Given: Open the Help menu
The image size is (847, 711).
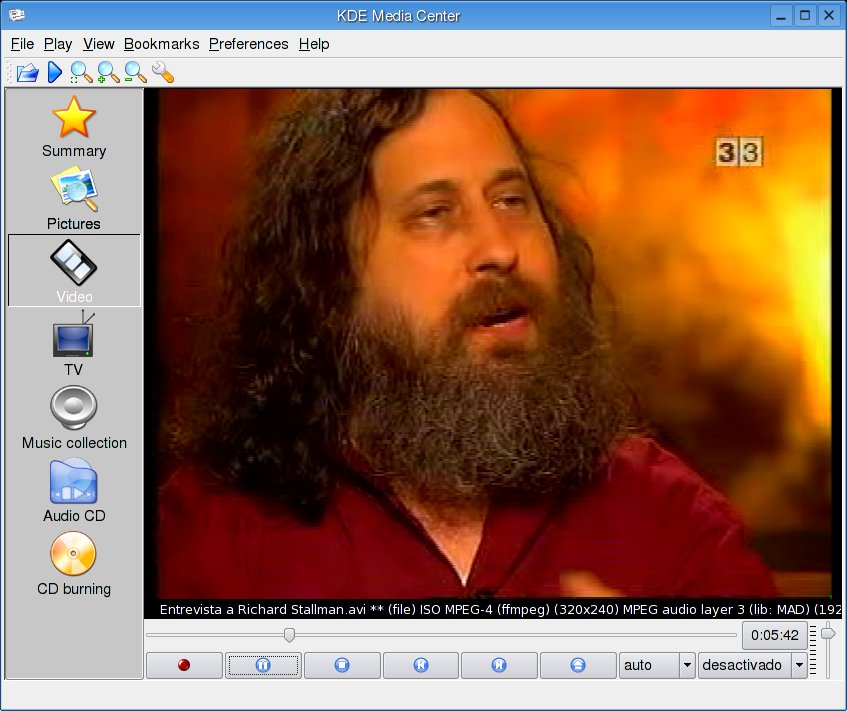Looking at the screenshot, I should coord(314,44).
